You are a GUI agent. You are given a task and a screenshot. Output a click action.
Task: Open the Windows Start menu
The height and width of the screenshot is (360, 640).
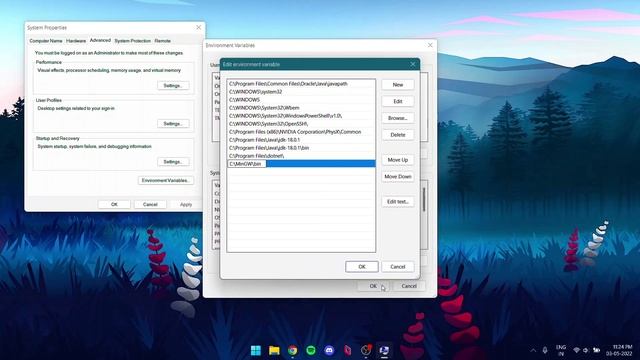coord(256,350)
